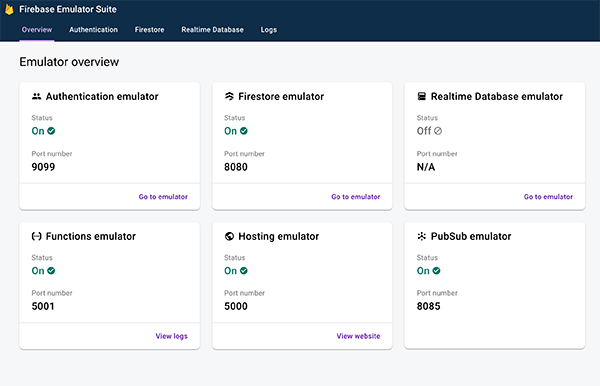View website for Hosting emulator
The image size is (600, 386).
coord(358,336)
